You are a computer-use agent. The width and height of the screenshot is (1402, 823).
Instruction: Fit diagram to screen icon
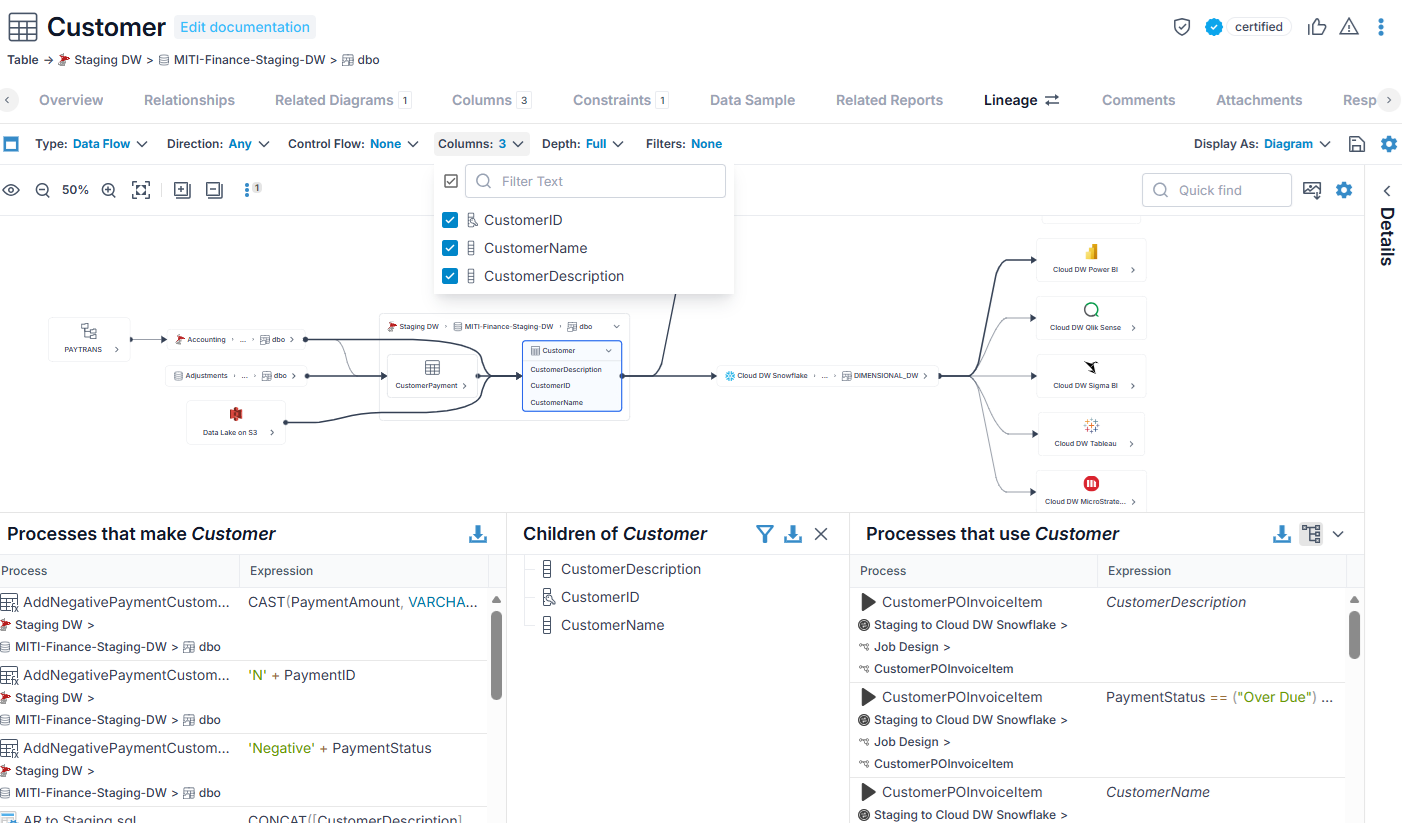(141, 190)
